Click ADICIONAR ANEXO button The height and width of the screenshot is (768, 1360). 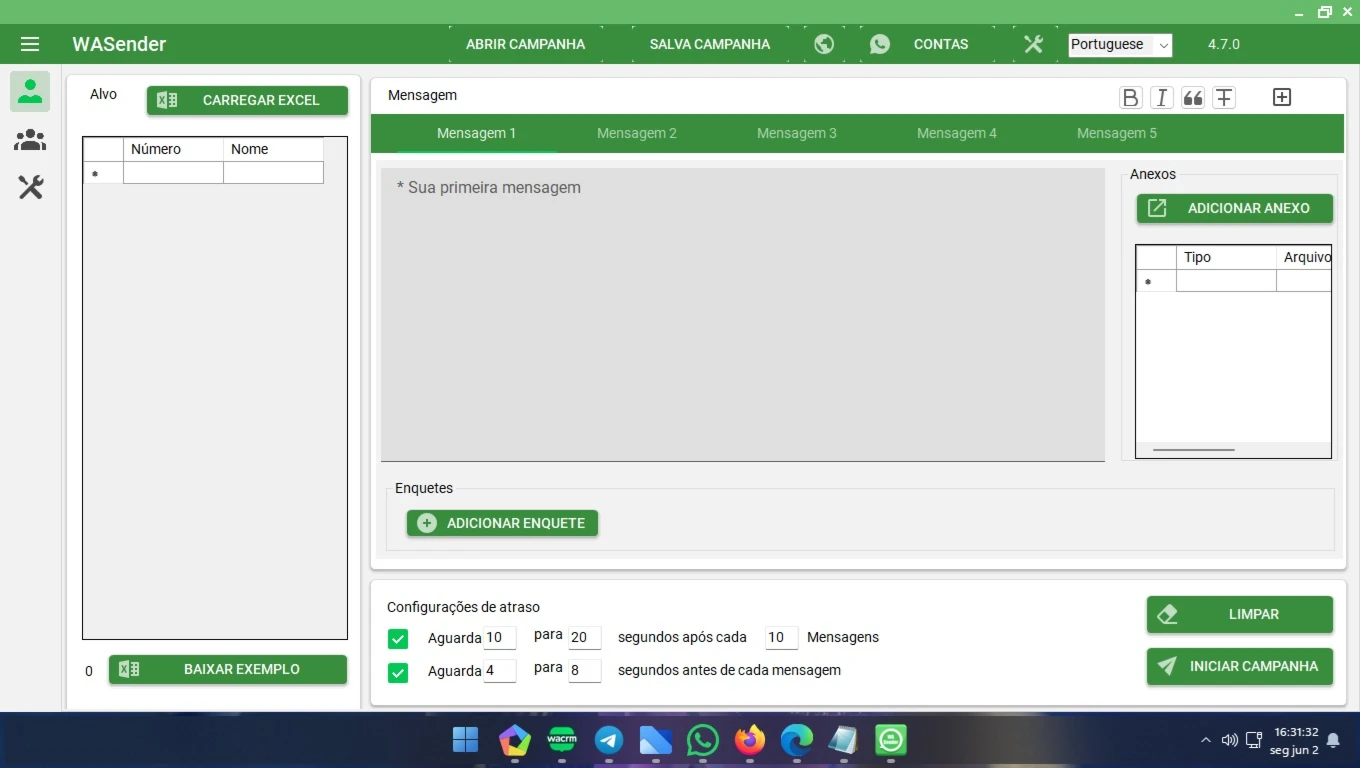click(x=1235, y=208)
